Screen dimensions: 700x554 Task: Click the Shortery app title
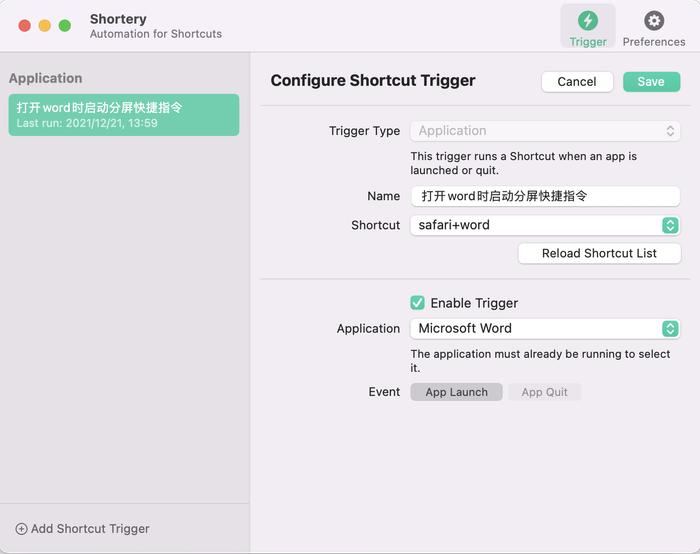pos(118,19)
